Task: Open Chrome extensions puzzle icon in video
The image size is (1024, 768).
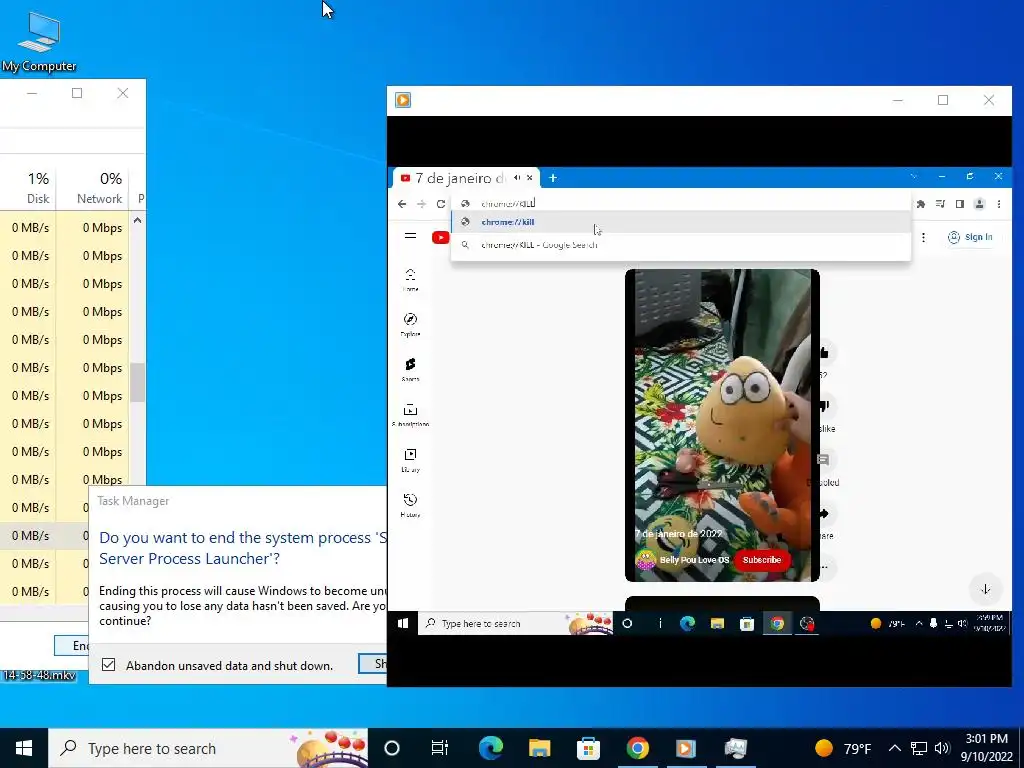Action: [x=921, y=204]
